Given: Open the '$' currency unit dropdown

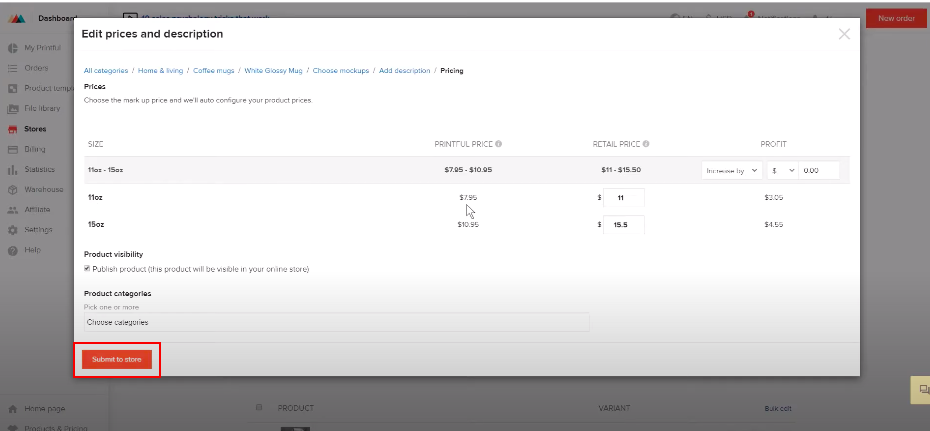Looking at the screenshot, I should pos(782,170).
